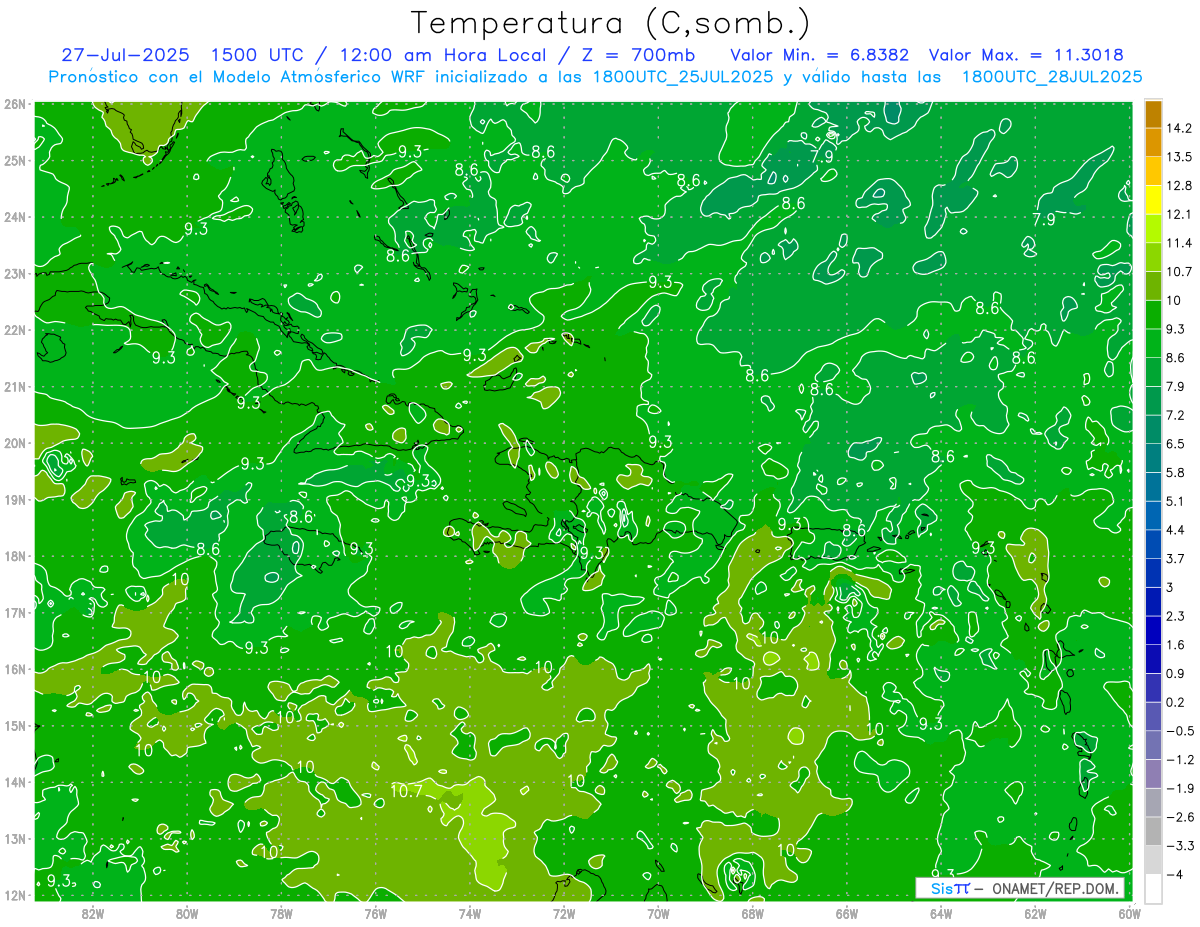Click the "5.8" color scale label
This screenshot has width=1200, height=927.
[1174, 472]
